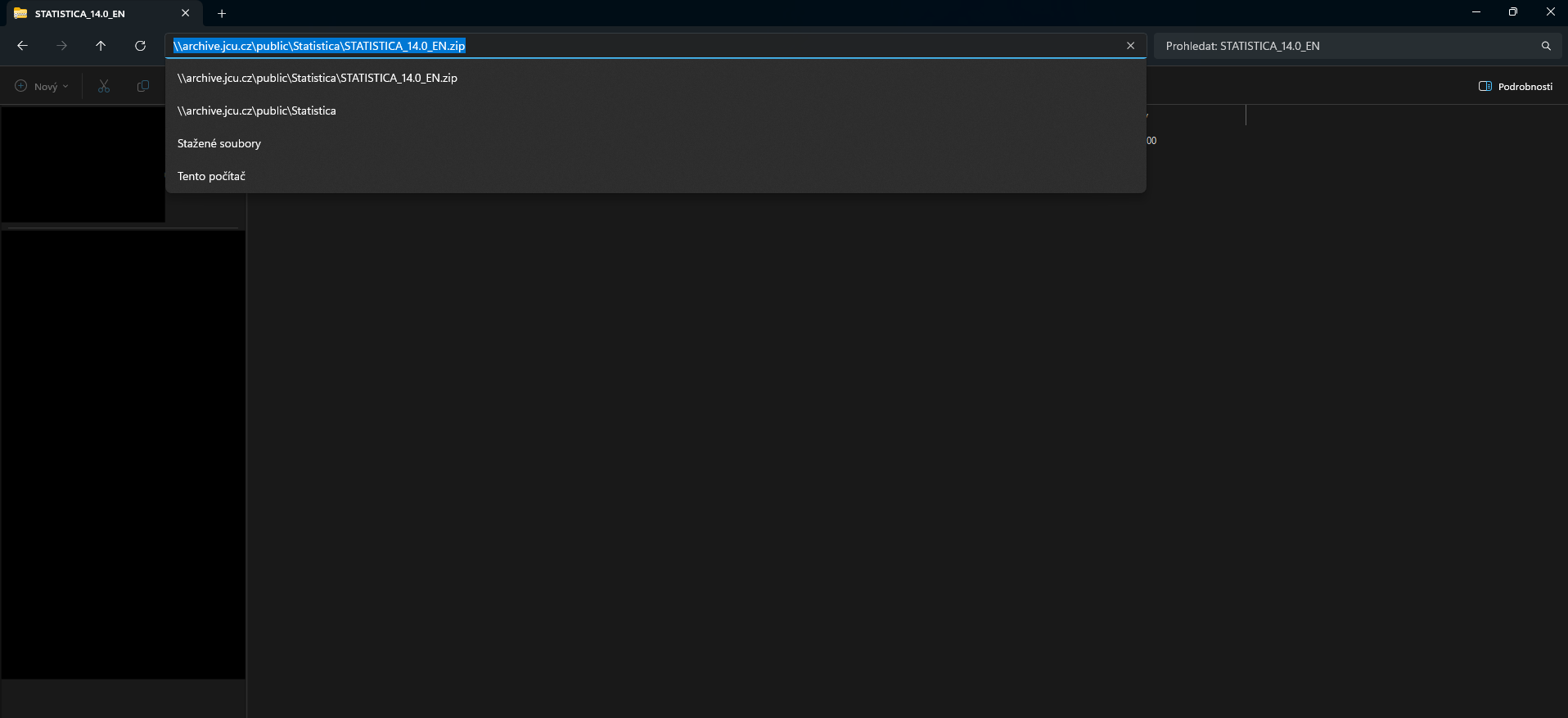
Task: Go back to previous folder
Action: click(x=22, y=46)
